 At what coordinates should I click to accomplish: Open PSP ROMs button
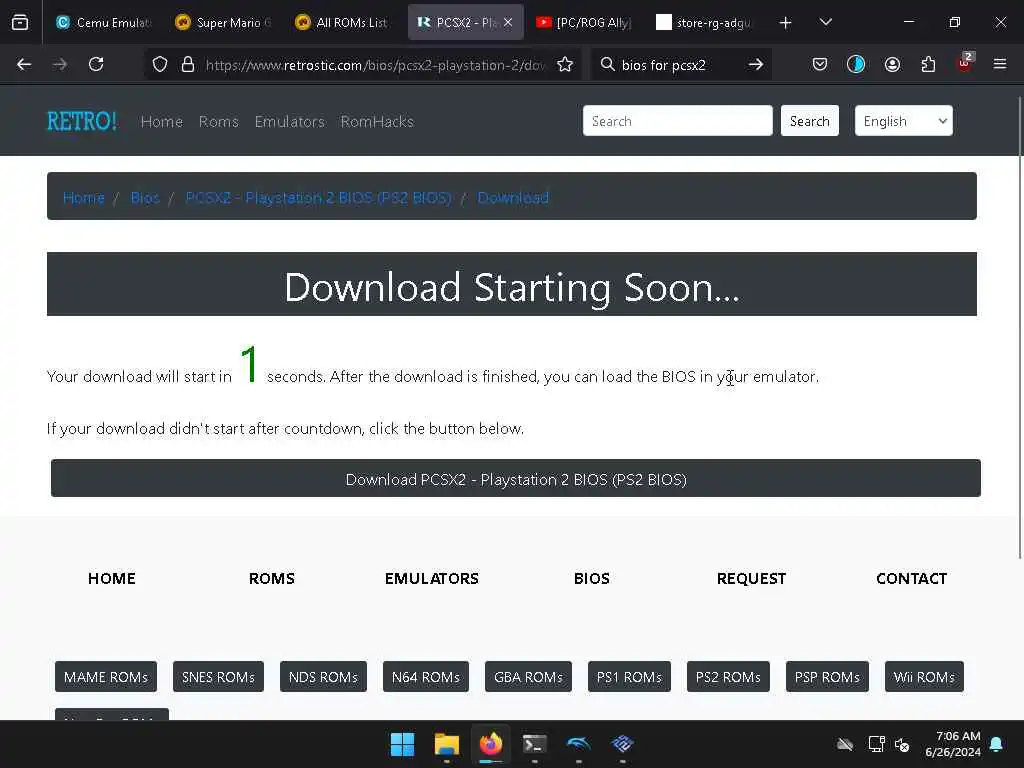(827, 677)
